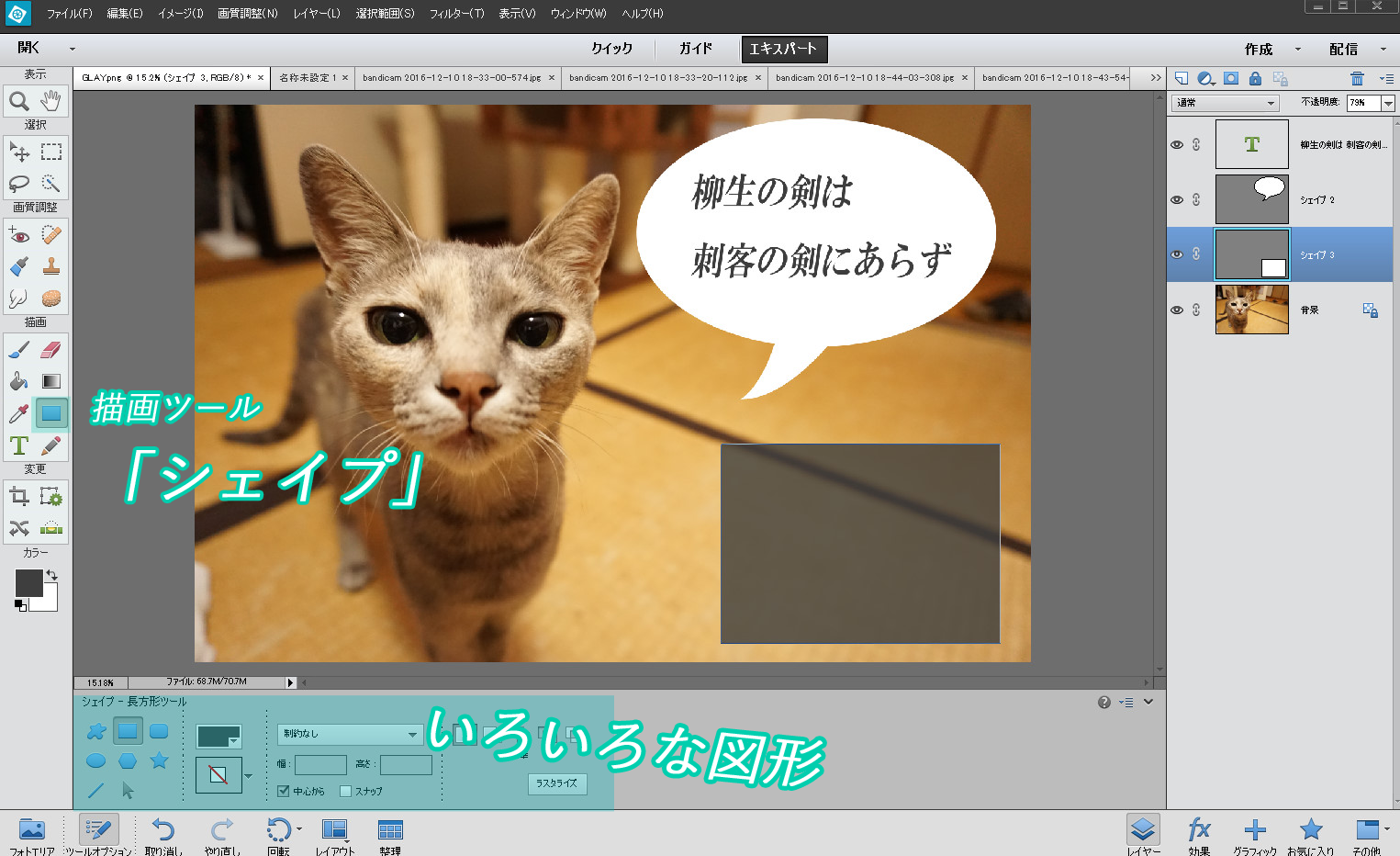Image resolution: width=1400 pixels, height=856 pixels.
Task: Choose the Line shape option
Action: tap(96, 790)
